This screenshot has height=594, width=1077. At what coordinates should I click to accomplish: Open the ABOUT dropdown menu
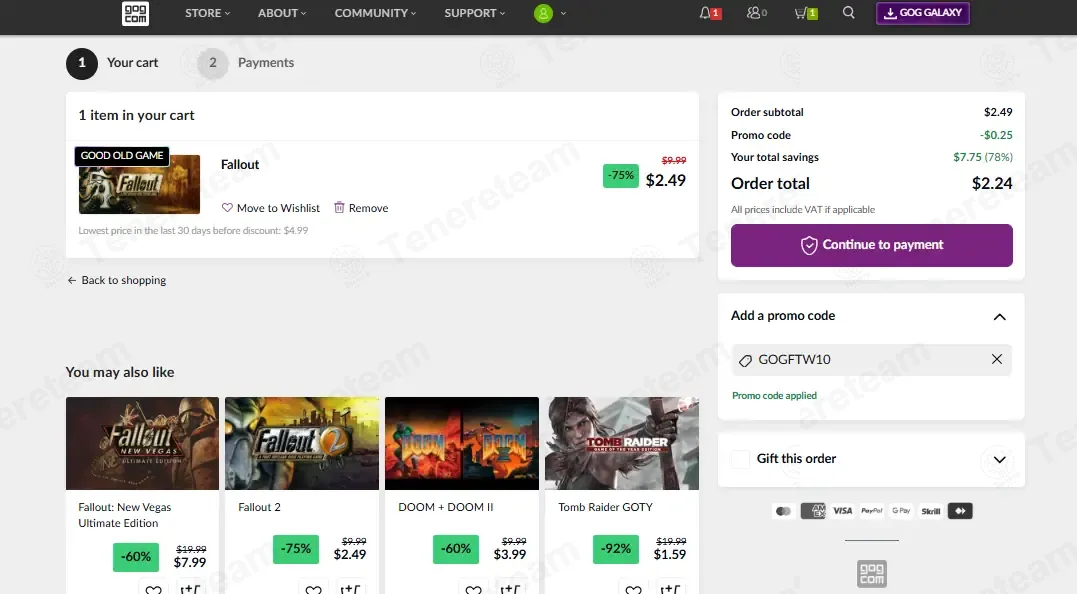(x=282, y=13)
